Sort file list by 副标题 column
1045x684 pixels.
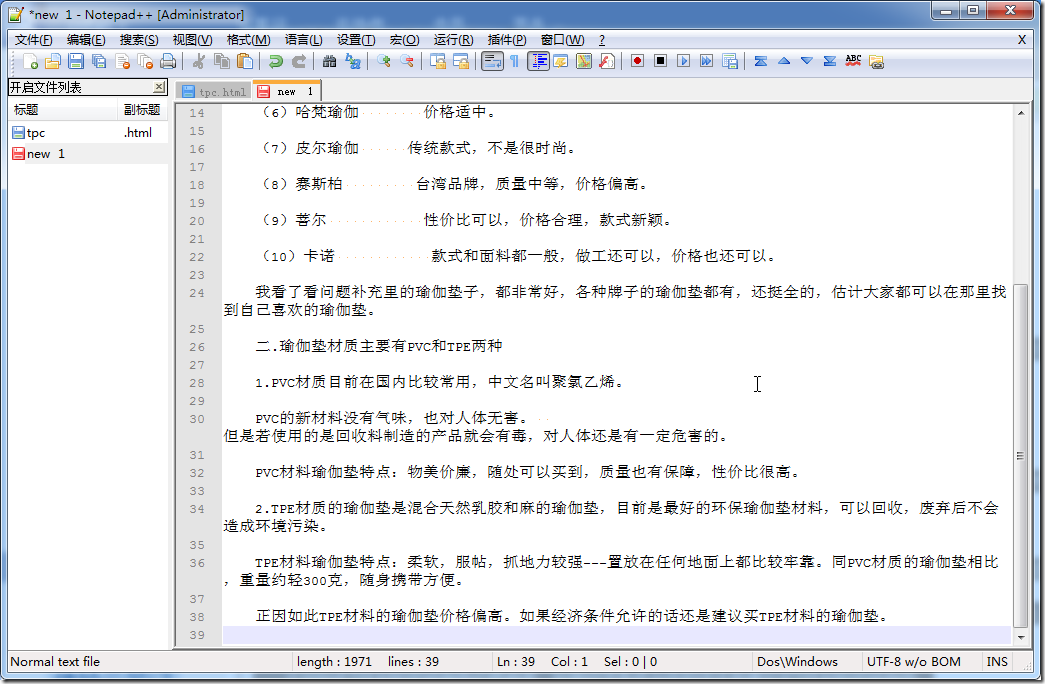tap(143, 110)
